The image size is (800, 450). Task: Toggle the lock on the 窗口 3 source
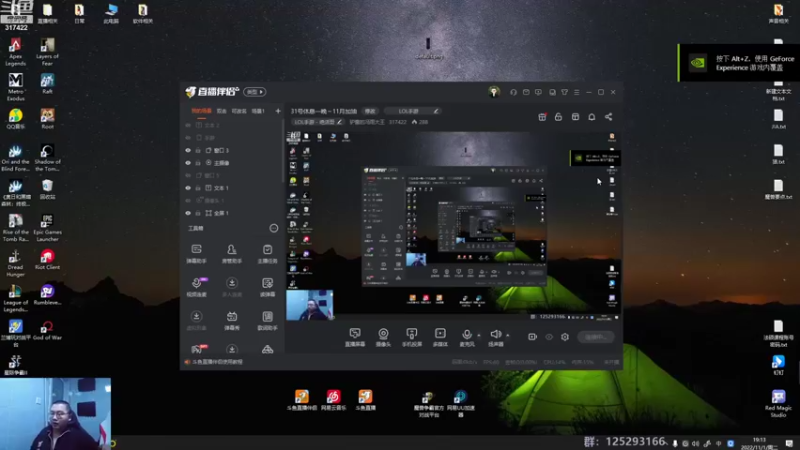click(x=198, y=151)
